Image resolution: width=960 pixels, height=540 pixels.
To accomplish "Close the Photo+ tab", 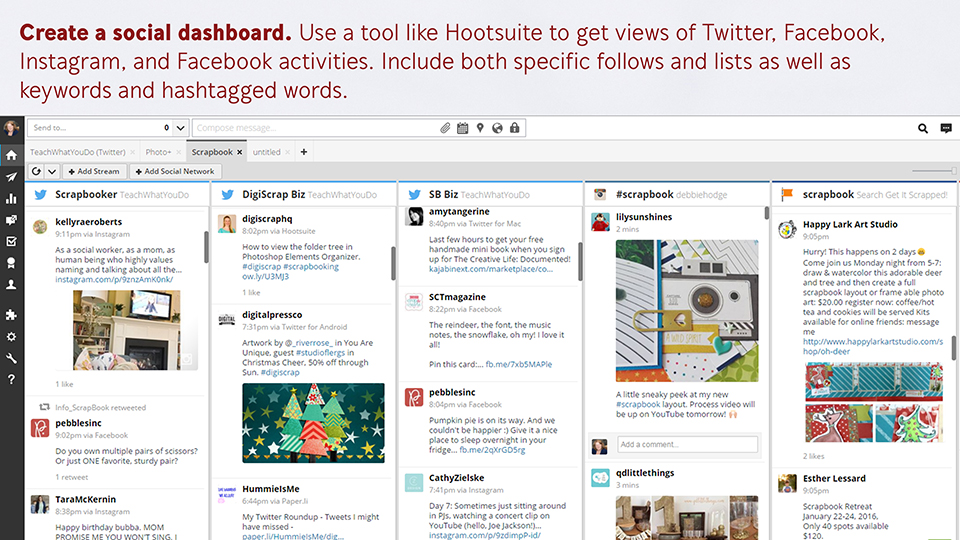I will 179,152.
